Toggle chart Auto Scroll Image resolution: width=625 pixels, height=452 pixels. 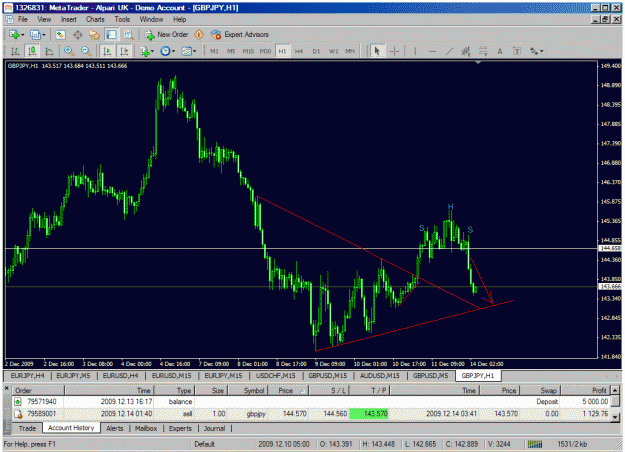click(x=107, y=51)
